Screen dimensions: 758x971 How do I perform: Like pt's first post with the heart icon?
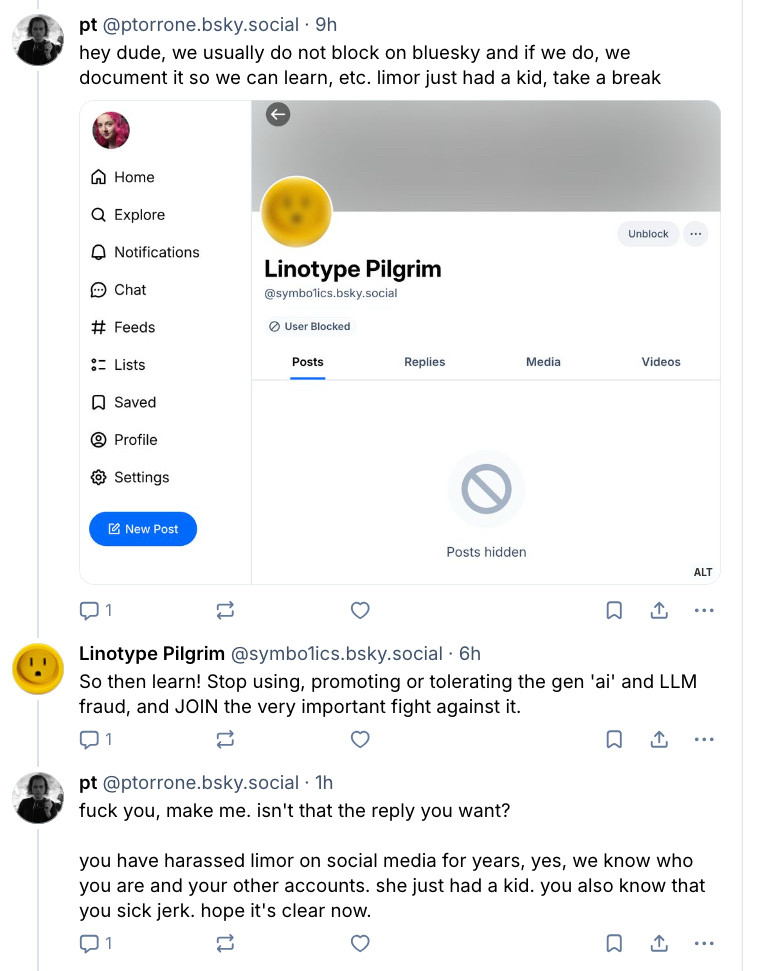(360, 610)
